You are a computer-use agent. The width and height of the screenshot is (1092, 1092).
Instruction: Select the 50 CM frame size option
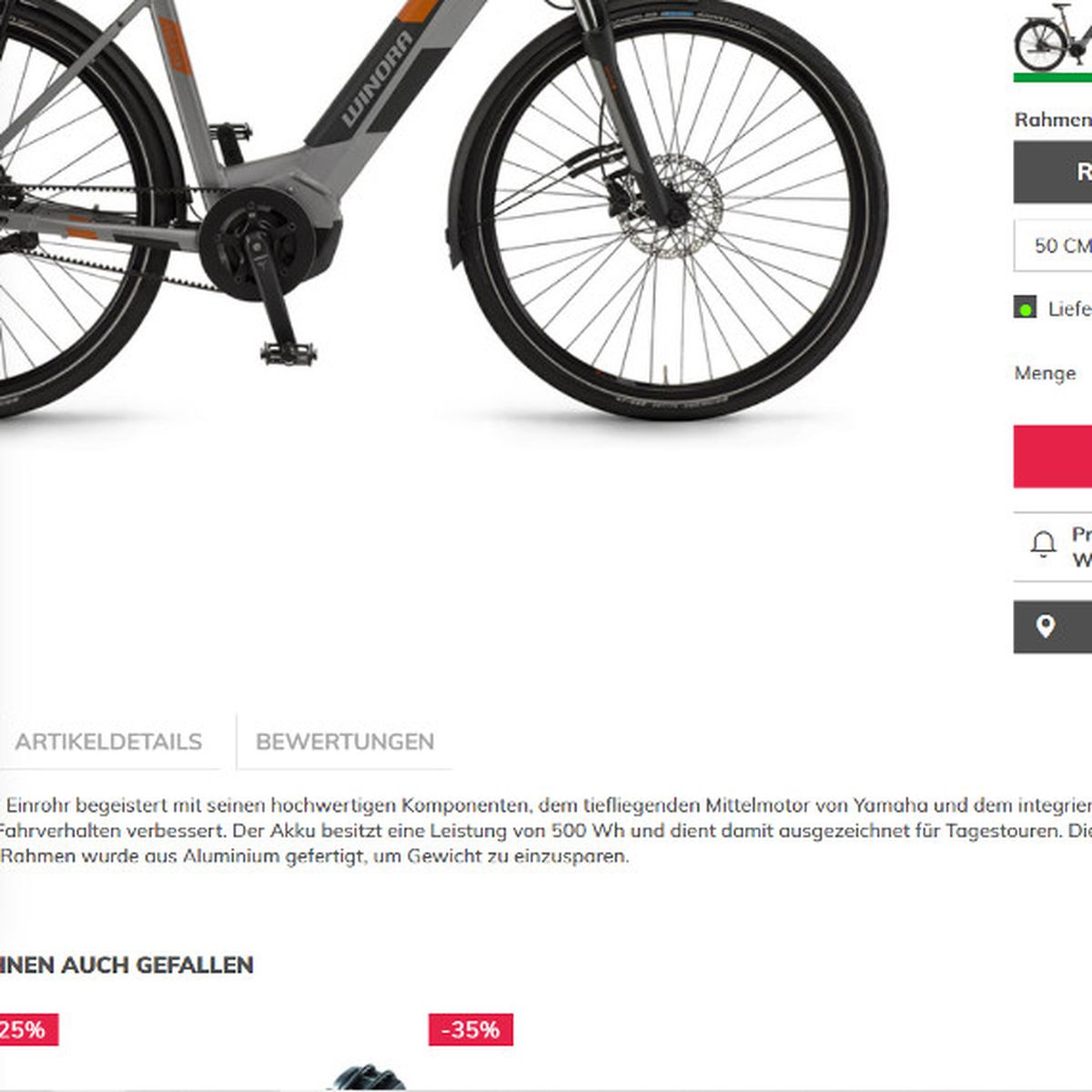pos(1053,245)
